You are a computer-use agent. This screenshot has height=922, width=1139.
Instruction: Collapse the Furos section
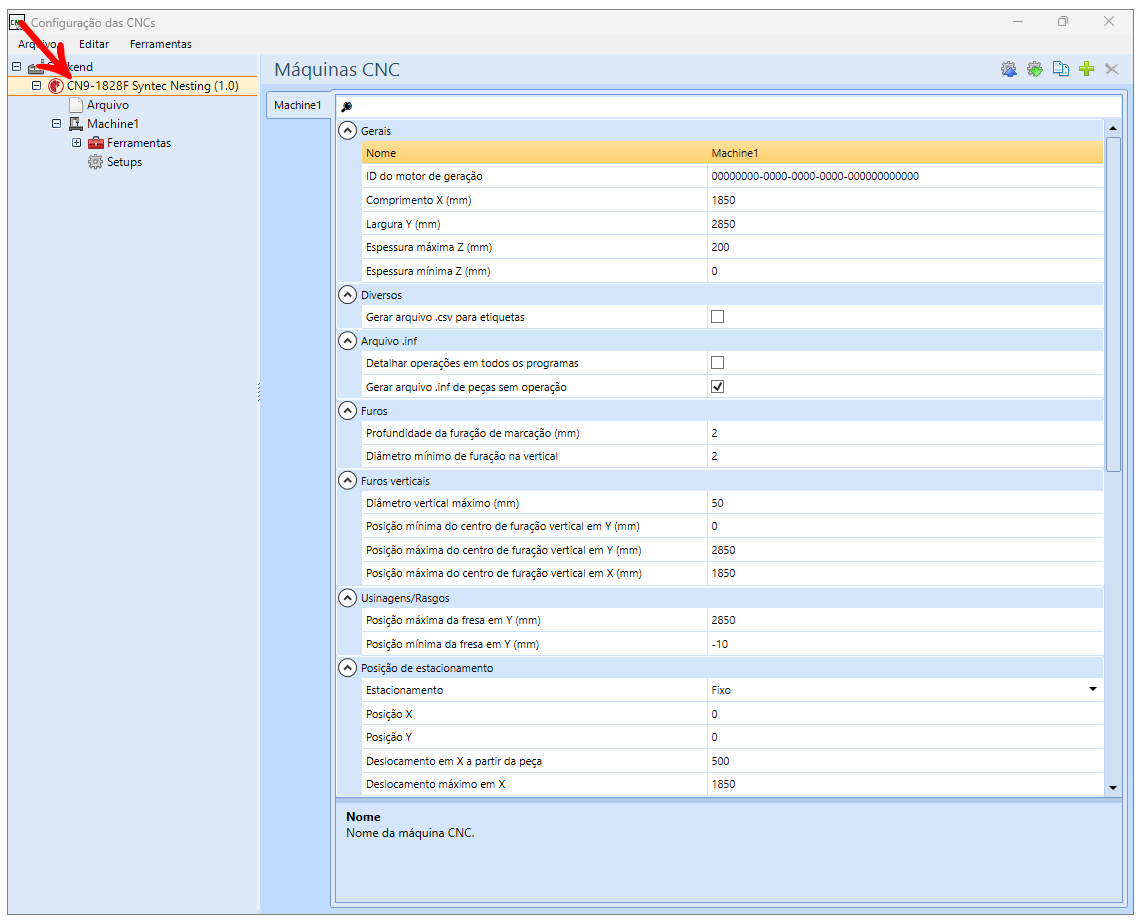348,411
